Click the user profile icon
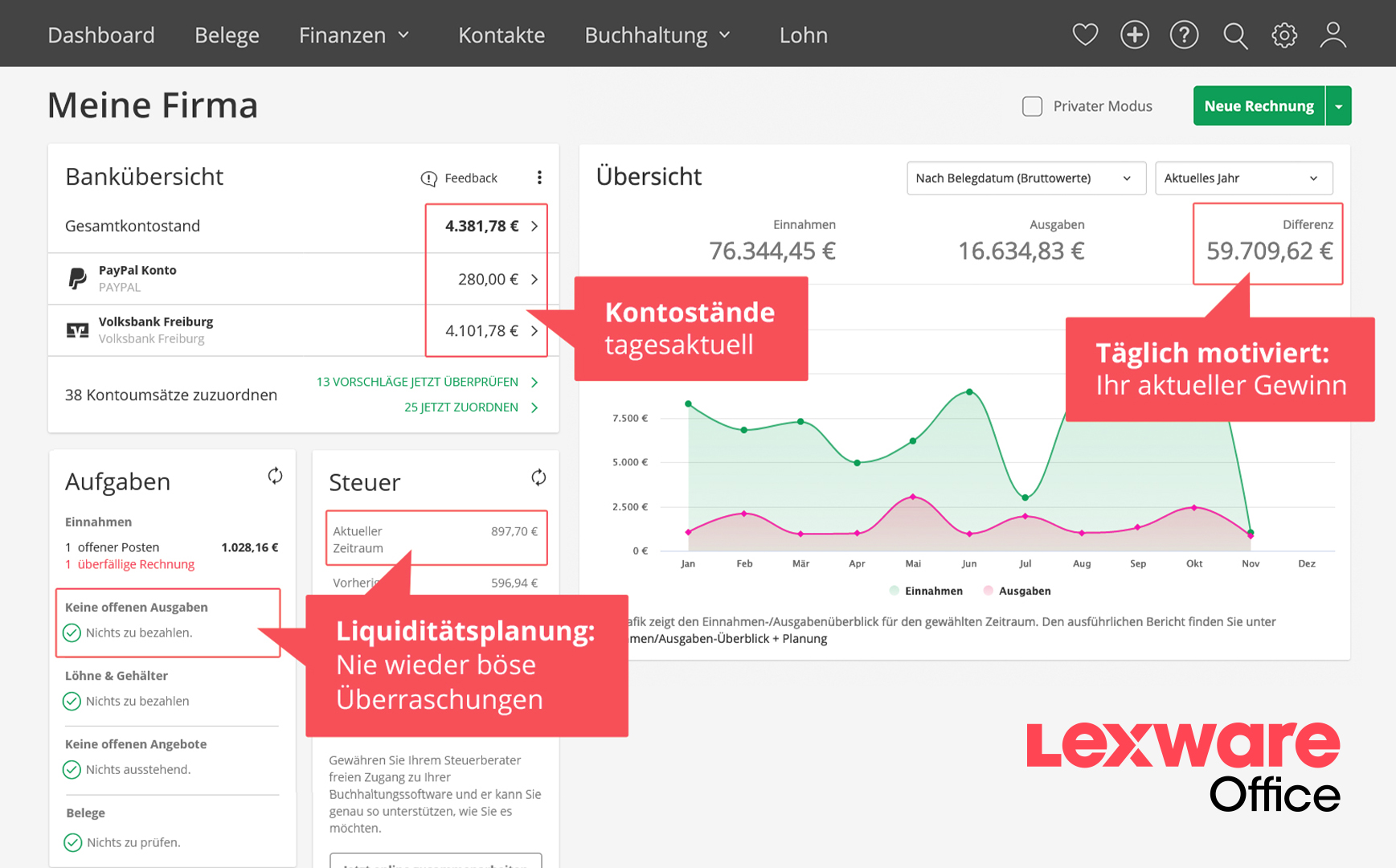This screenshot has width=1396, height=868. coord(1333,35)
